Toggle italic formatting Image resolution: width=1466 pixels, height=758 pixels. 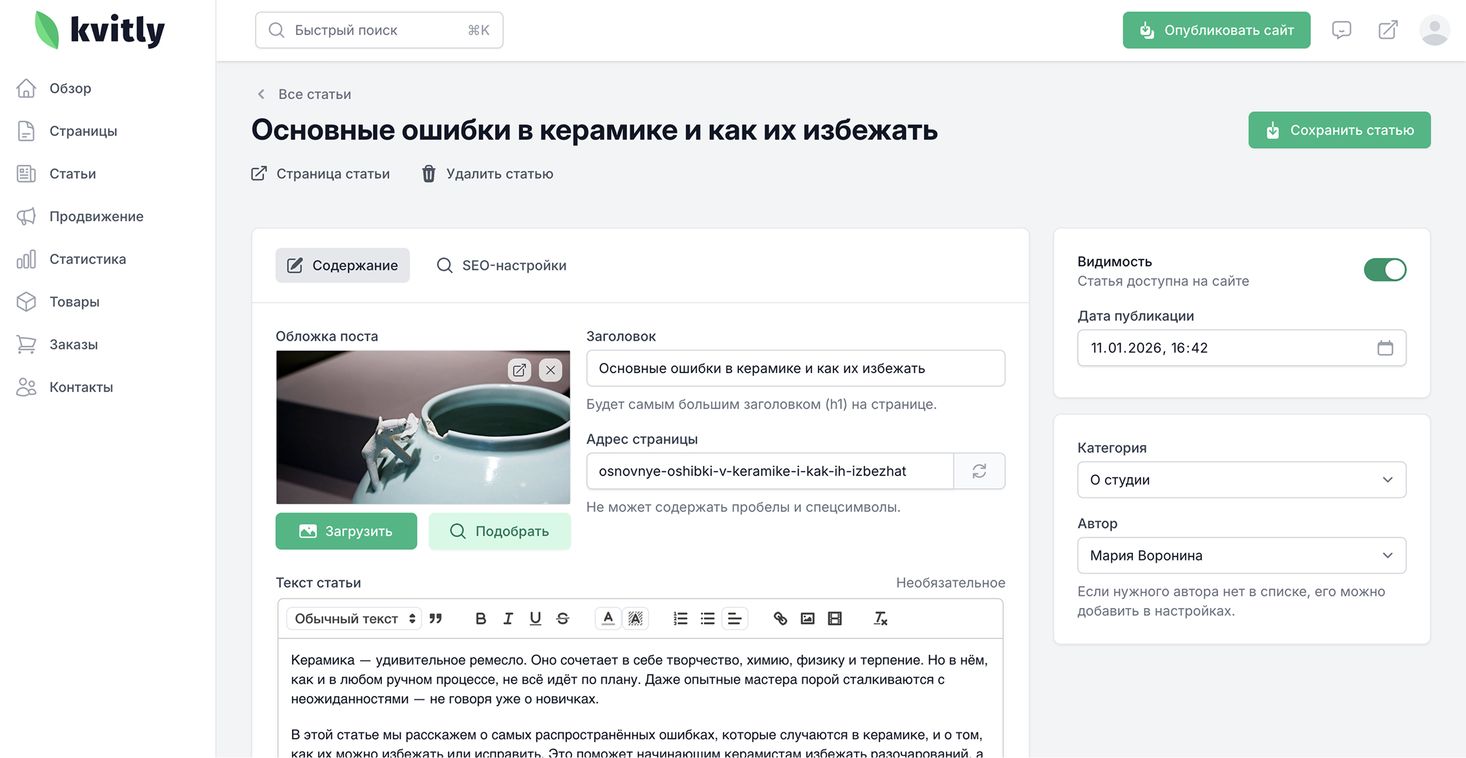click(508, 619)
